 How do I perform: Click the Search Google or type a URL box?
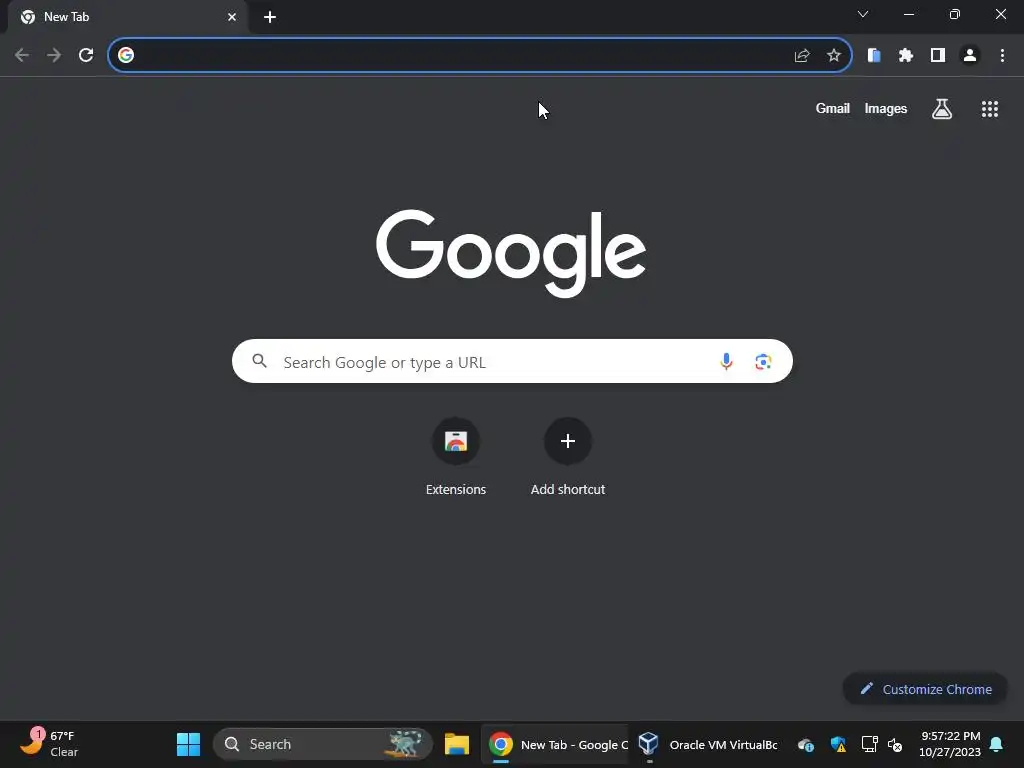pos(512,361)
